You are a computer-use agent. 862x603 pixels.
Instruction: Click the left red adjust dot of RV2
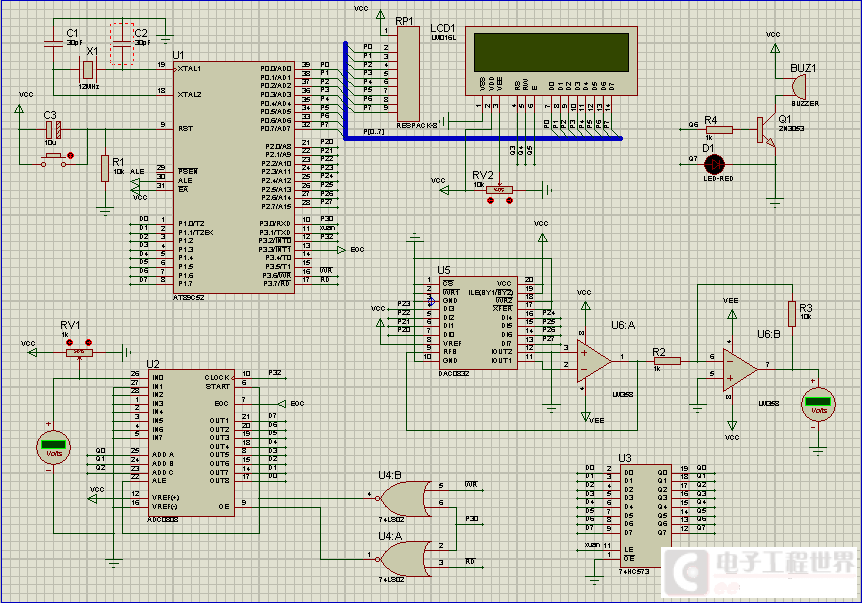(x=490, y=201)
